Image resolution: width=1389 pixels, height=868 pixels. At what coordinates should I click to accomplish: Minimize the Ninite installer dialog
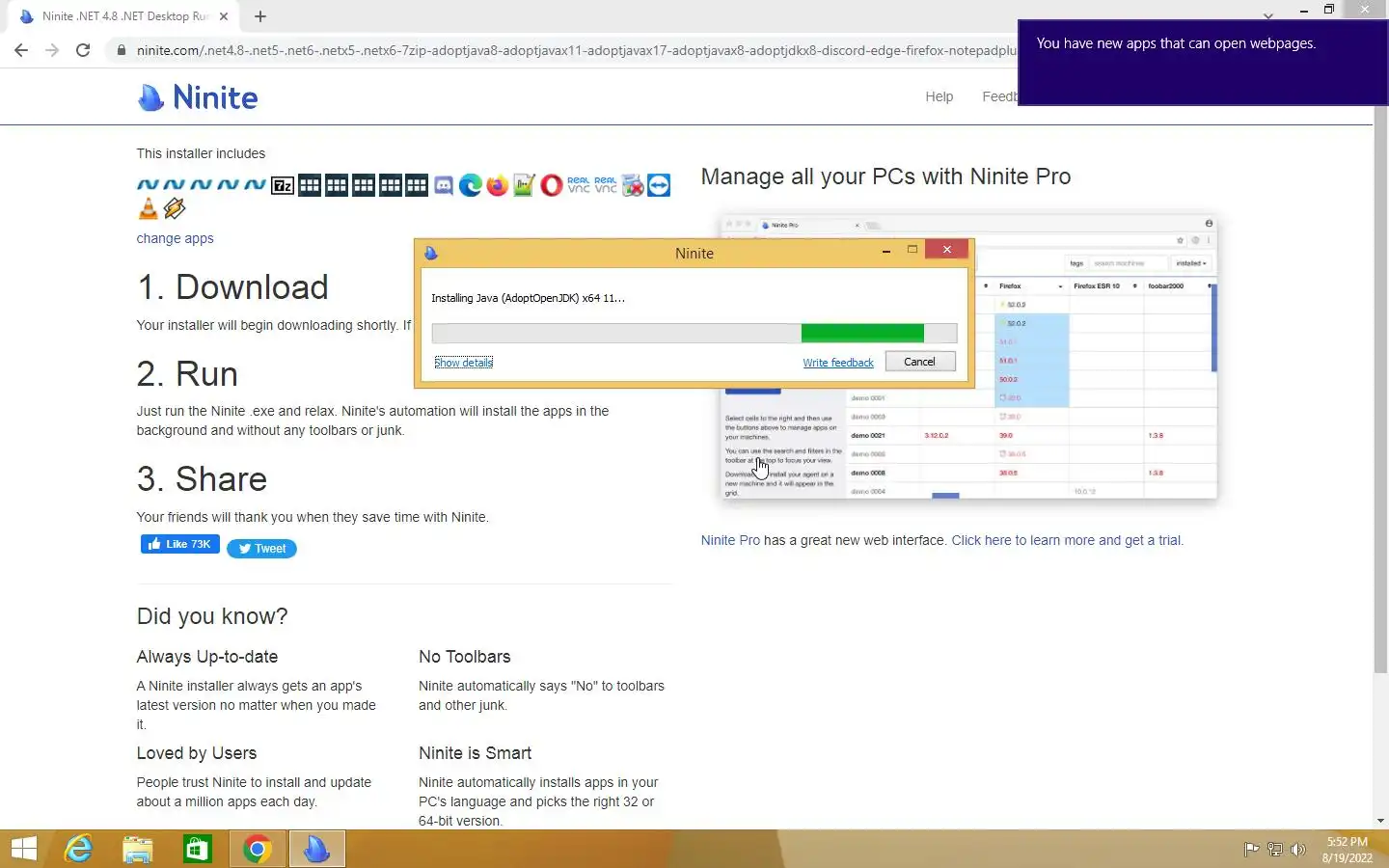pos(886,251)
